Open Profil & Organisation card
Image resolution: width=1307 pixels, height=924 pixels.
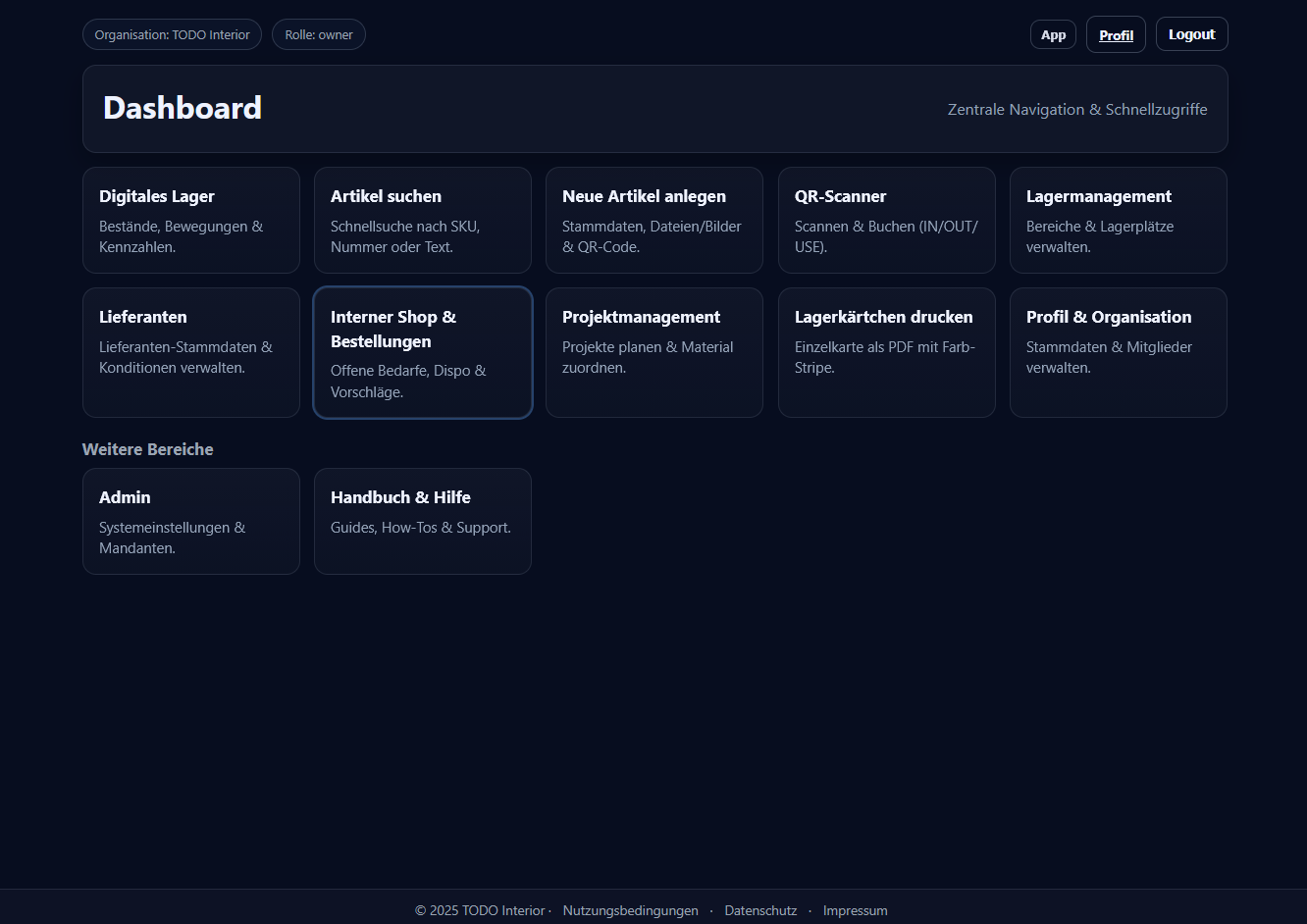pyautogui.click(x=1118, y=352)
